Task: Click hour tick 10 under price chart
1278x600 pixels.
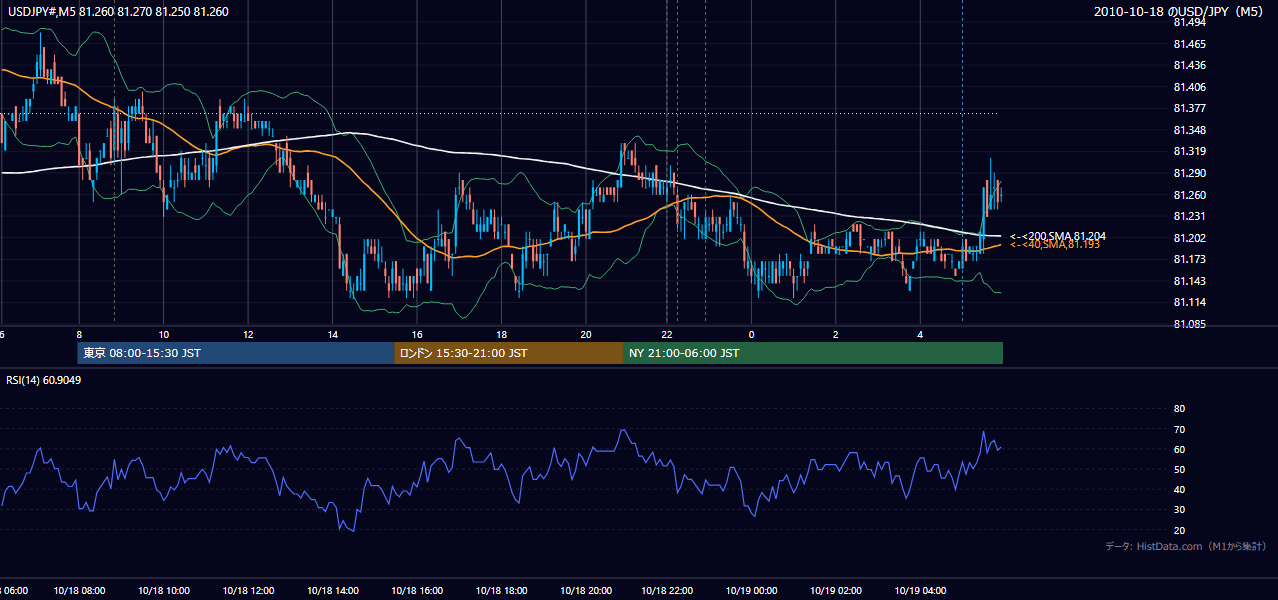Action: (x=163, y=334)
